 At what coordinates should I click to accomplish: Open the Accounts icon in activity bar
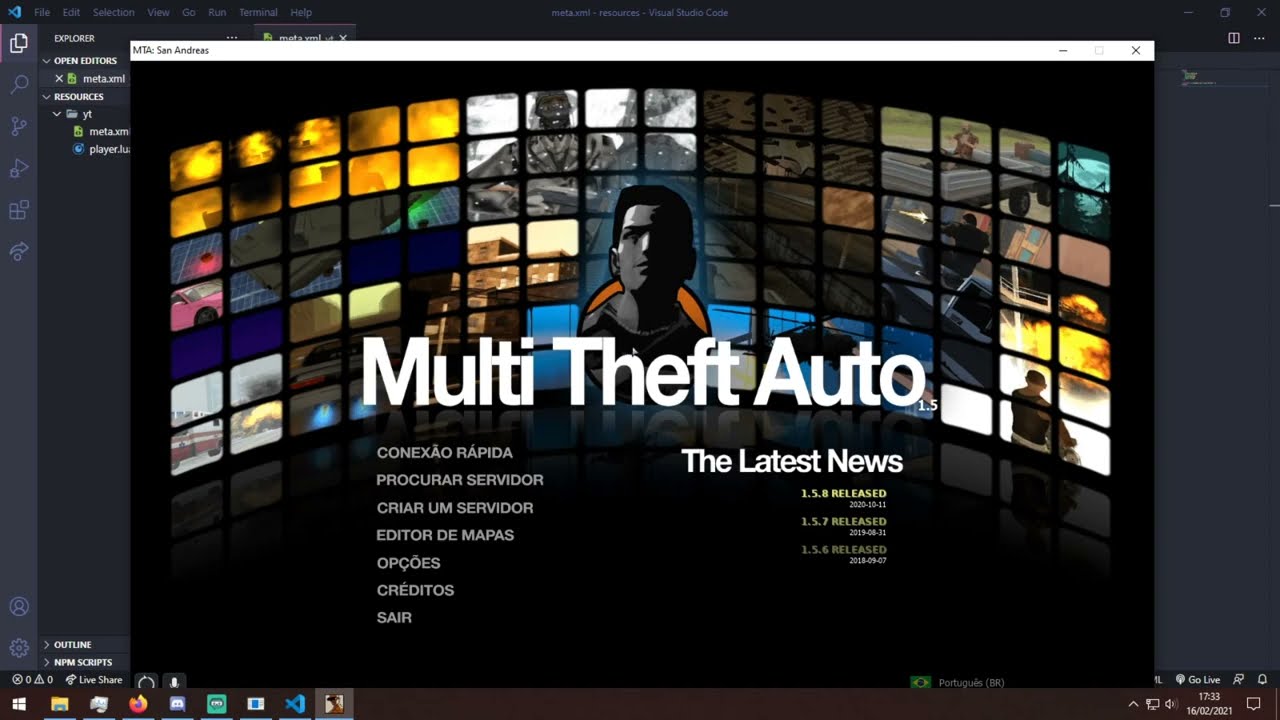point(19,607)
